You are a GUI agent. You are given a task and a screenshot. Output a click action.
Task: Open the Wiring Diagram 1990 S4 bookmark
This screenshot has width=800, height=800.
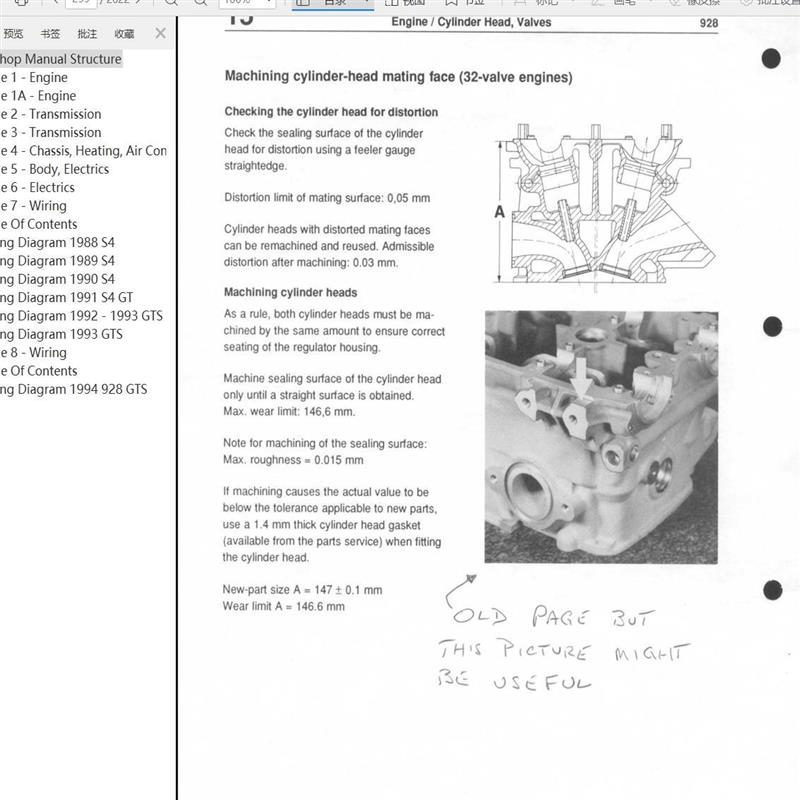[58, 280]
